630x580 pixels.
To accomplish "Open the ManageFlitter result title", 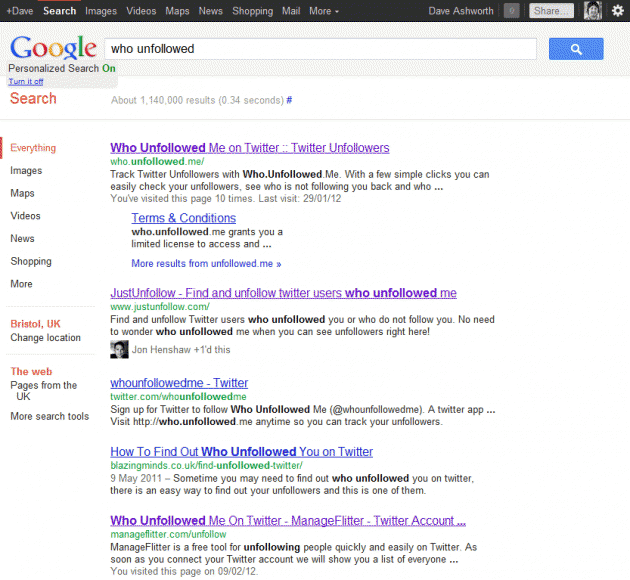I will click(288, 521).
